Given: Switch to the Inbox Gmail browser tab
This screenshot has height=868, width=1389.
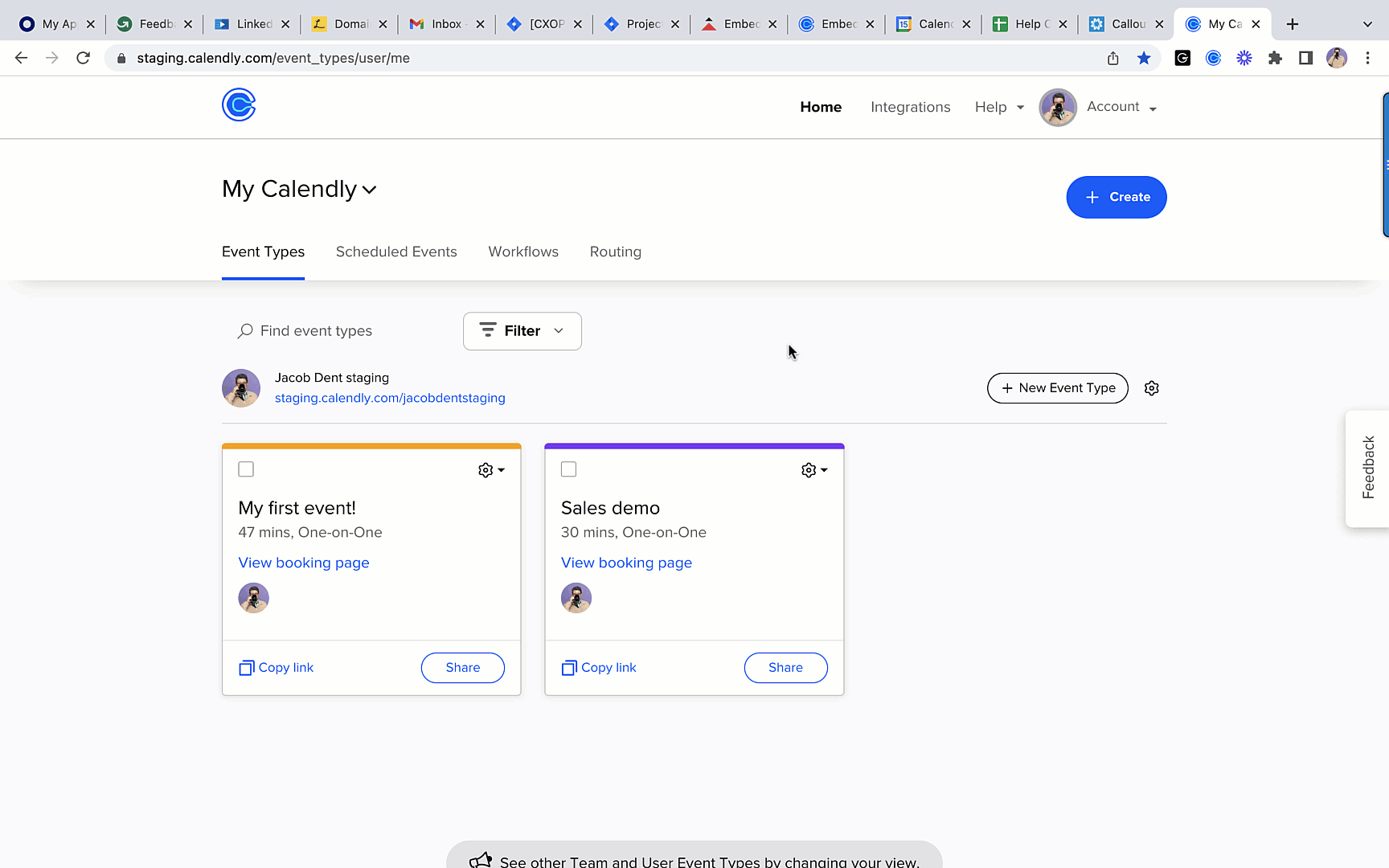Looking at the screenshot, I should 447,24.
